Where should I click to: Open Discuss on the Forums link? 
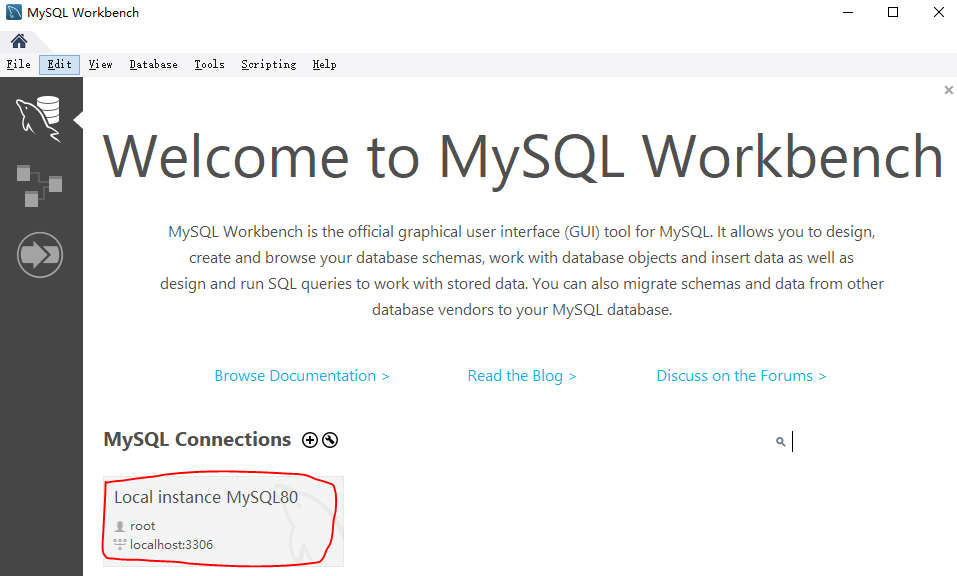tap(741, 376)
